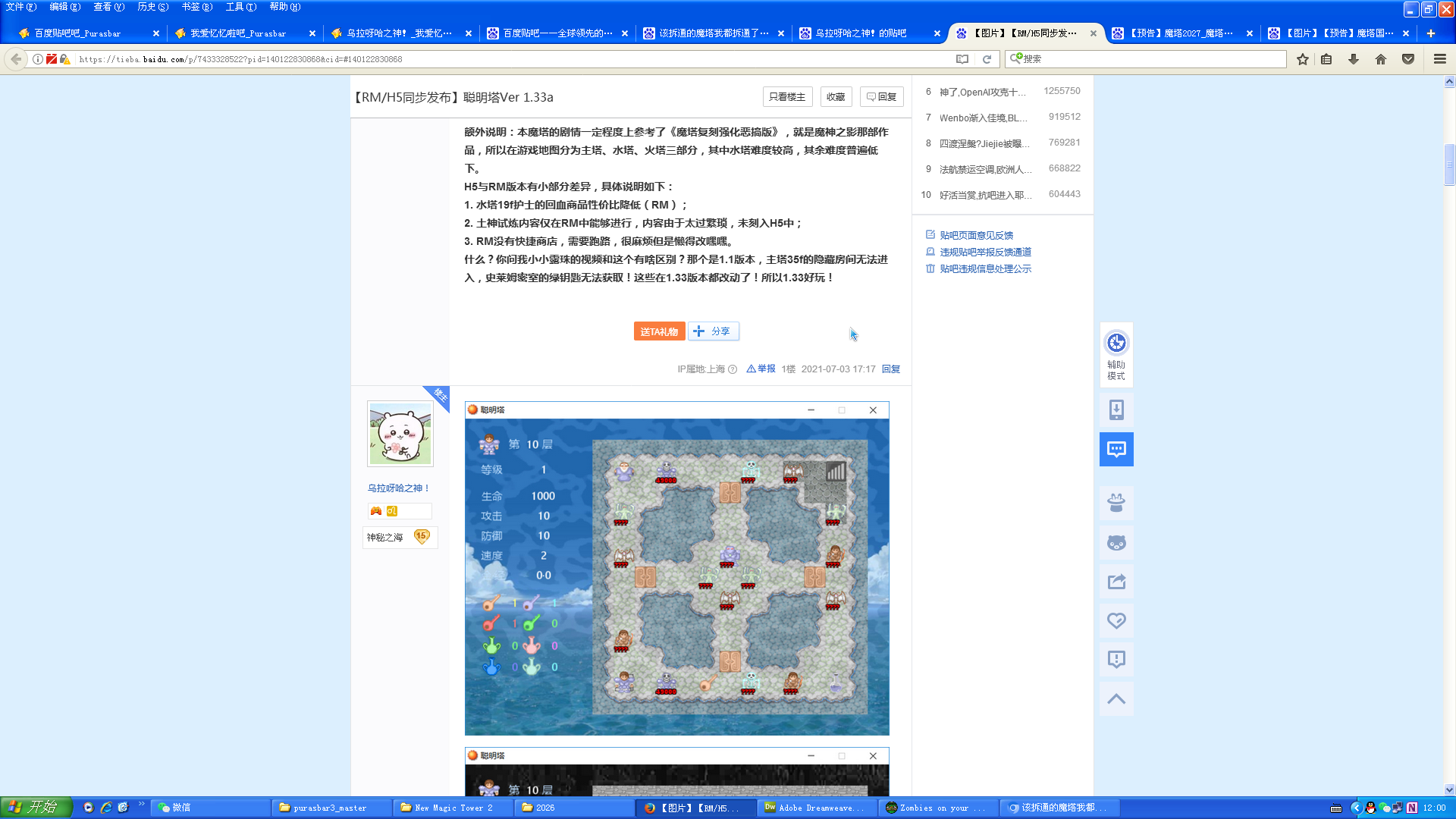The width and height of the screenshot is (1456, 819).
Task: Switch to New Magic Tower 2 taskbar item
Action: pos(453,808)
